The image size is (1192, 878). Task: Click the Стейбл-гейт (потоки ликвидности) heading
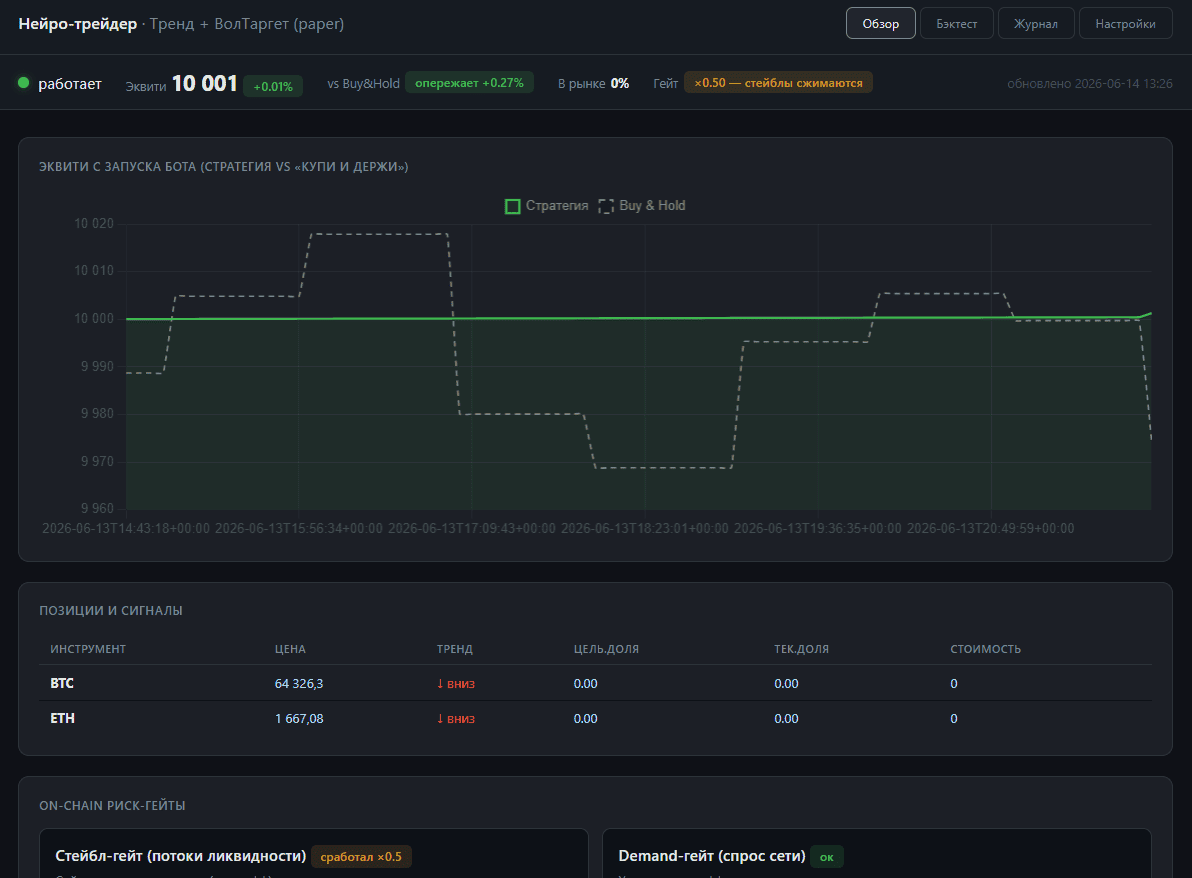(x=181, y=856)
